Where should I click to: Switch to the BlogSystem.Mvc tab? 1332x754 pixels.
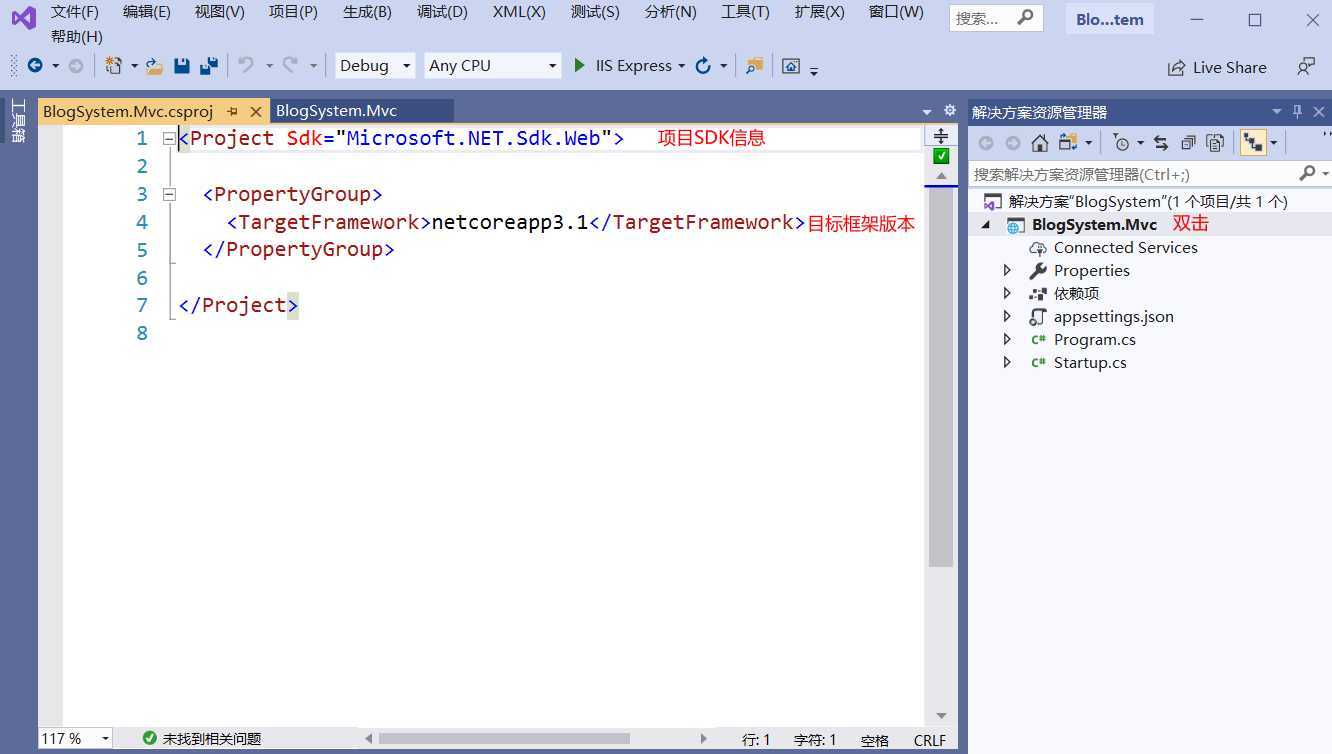point(336,111)
